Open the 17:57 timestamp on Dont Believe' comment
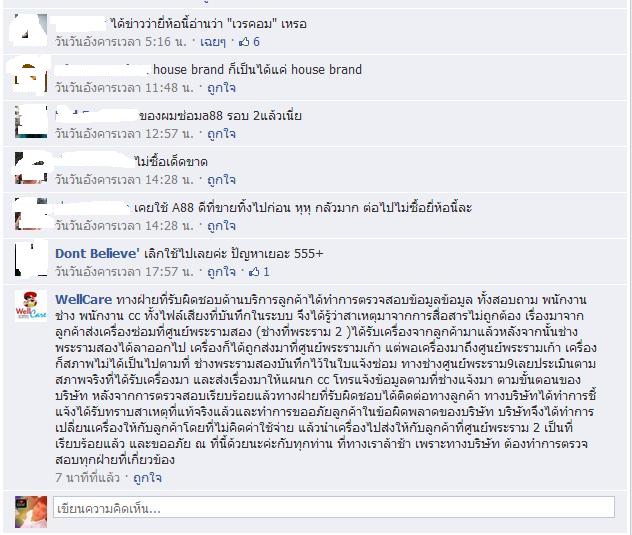Screen dimensions: 632x535 (x=124, y=272)
